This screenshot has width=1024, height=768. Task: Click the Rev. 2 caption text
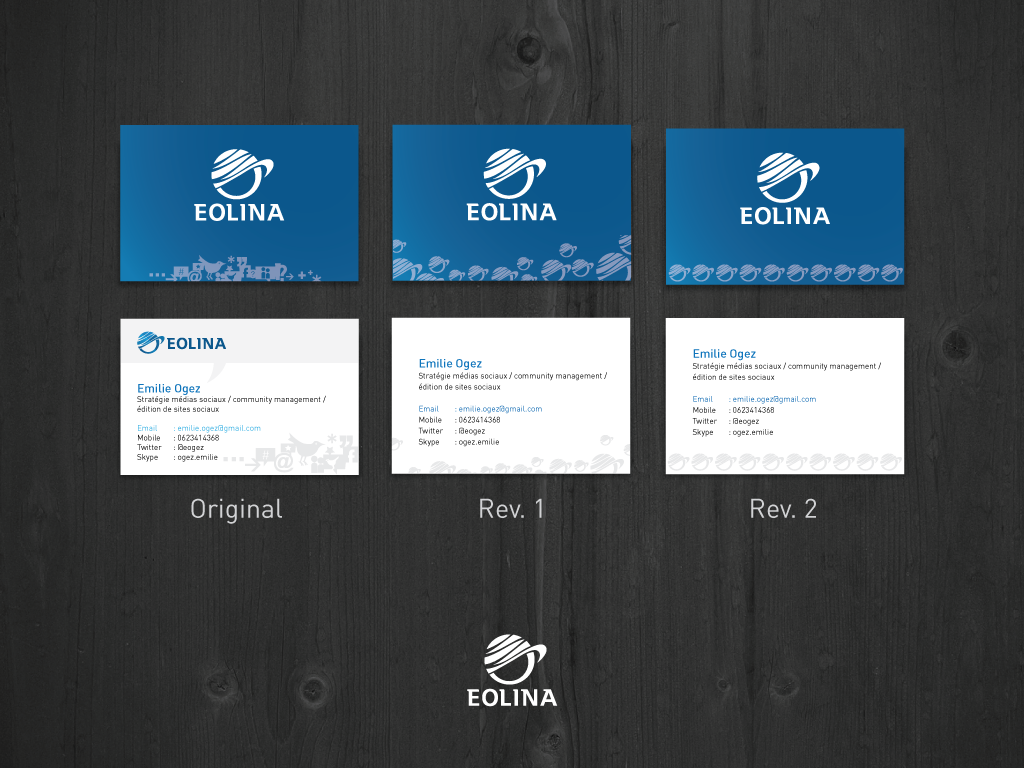pyautogui.click(x=784, y=508)
